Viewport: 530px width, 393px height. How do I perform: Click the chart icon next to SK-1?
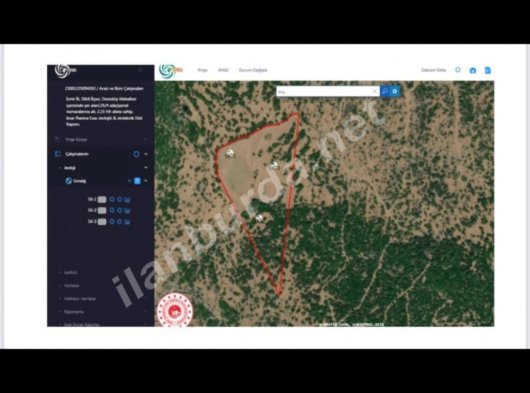pos(127,200)
